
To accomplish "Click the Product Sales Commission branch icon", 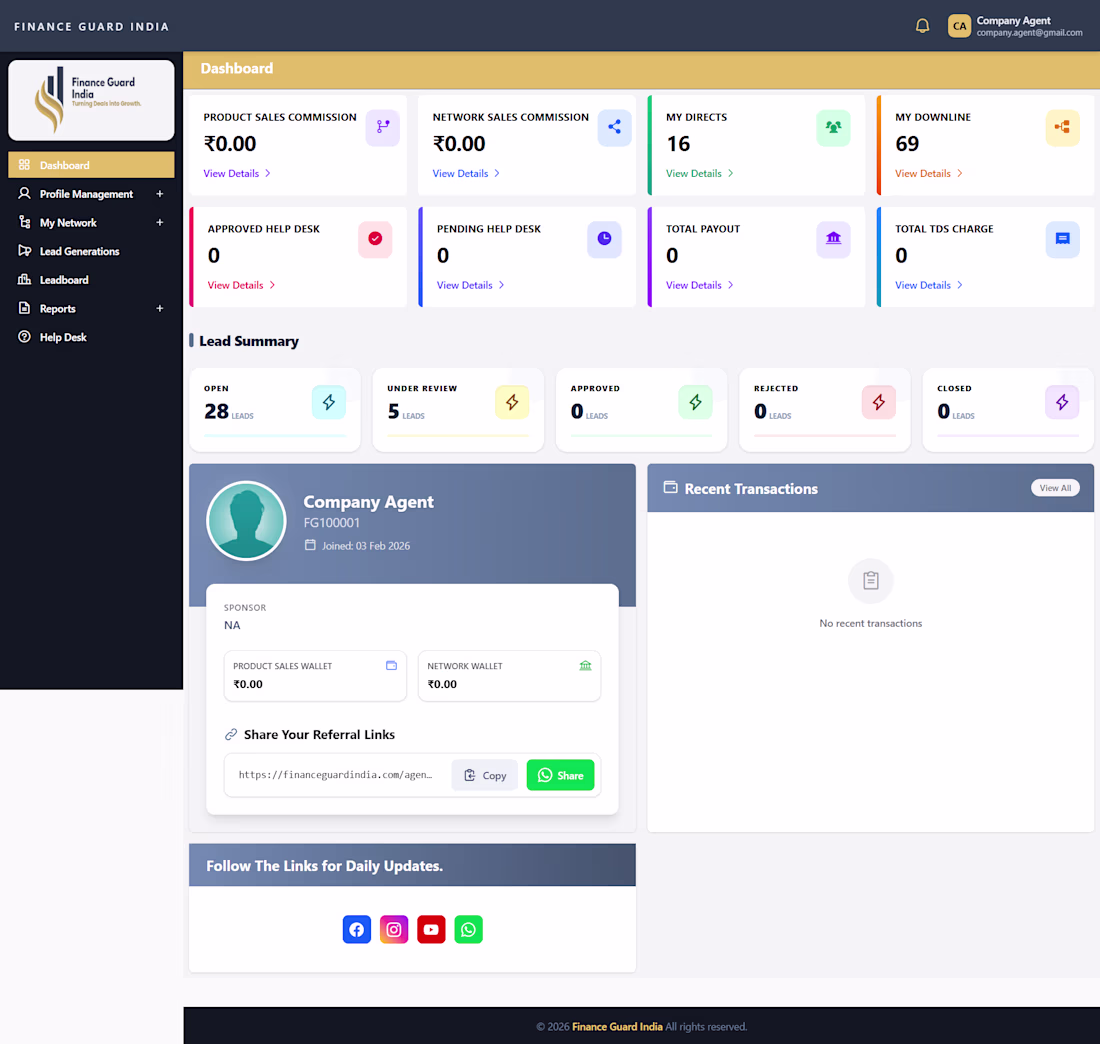I will pos(382,127).
